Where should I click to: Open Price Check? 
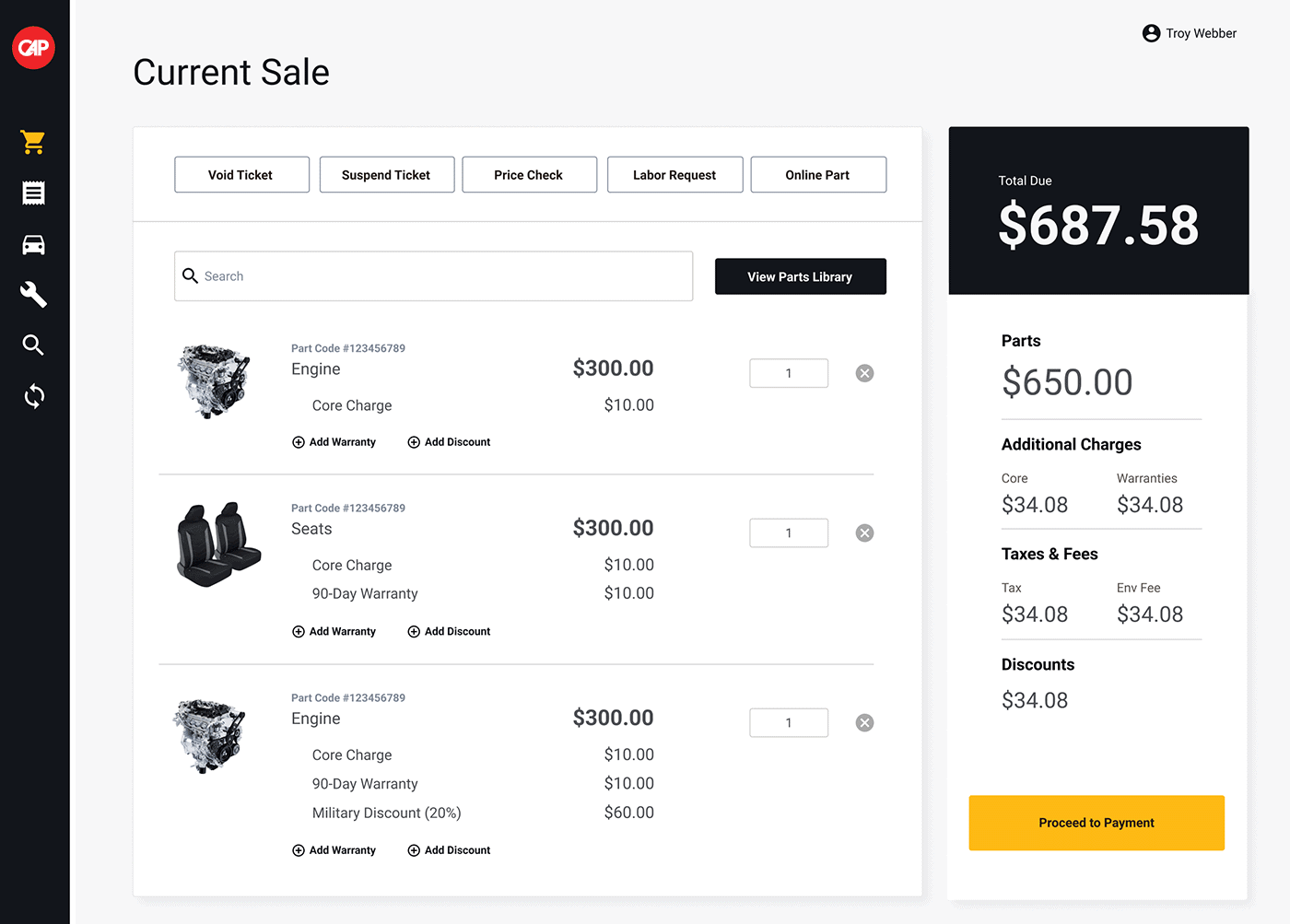coord(529,174)
